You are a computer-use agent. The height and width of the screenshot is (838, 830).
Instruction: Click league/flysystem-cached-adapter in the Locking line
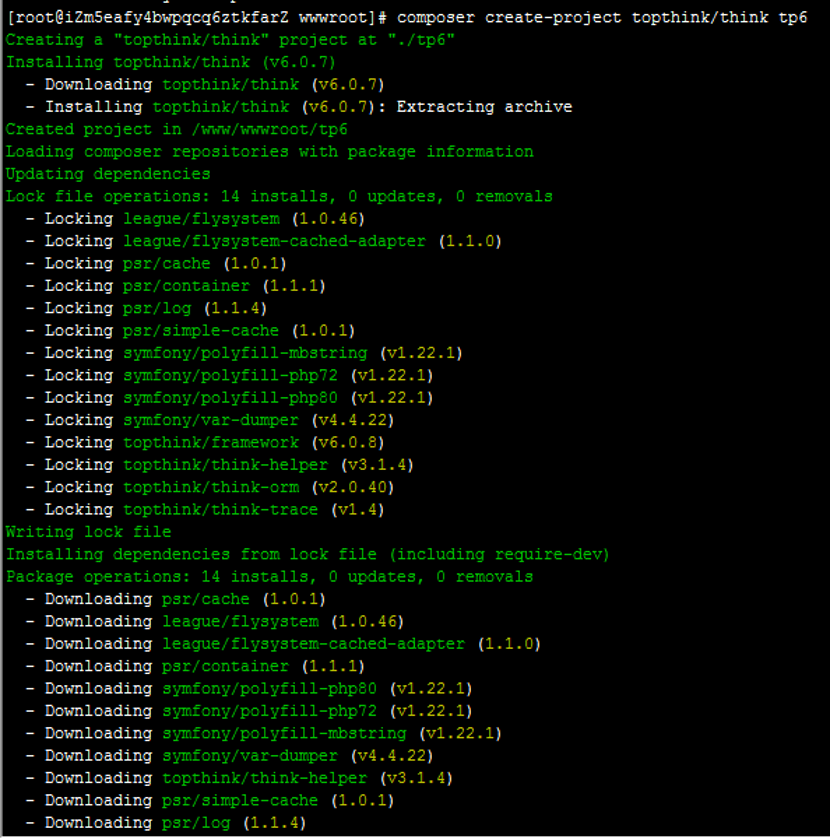(x=274, y=241)
